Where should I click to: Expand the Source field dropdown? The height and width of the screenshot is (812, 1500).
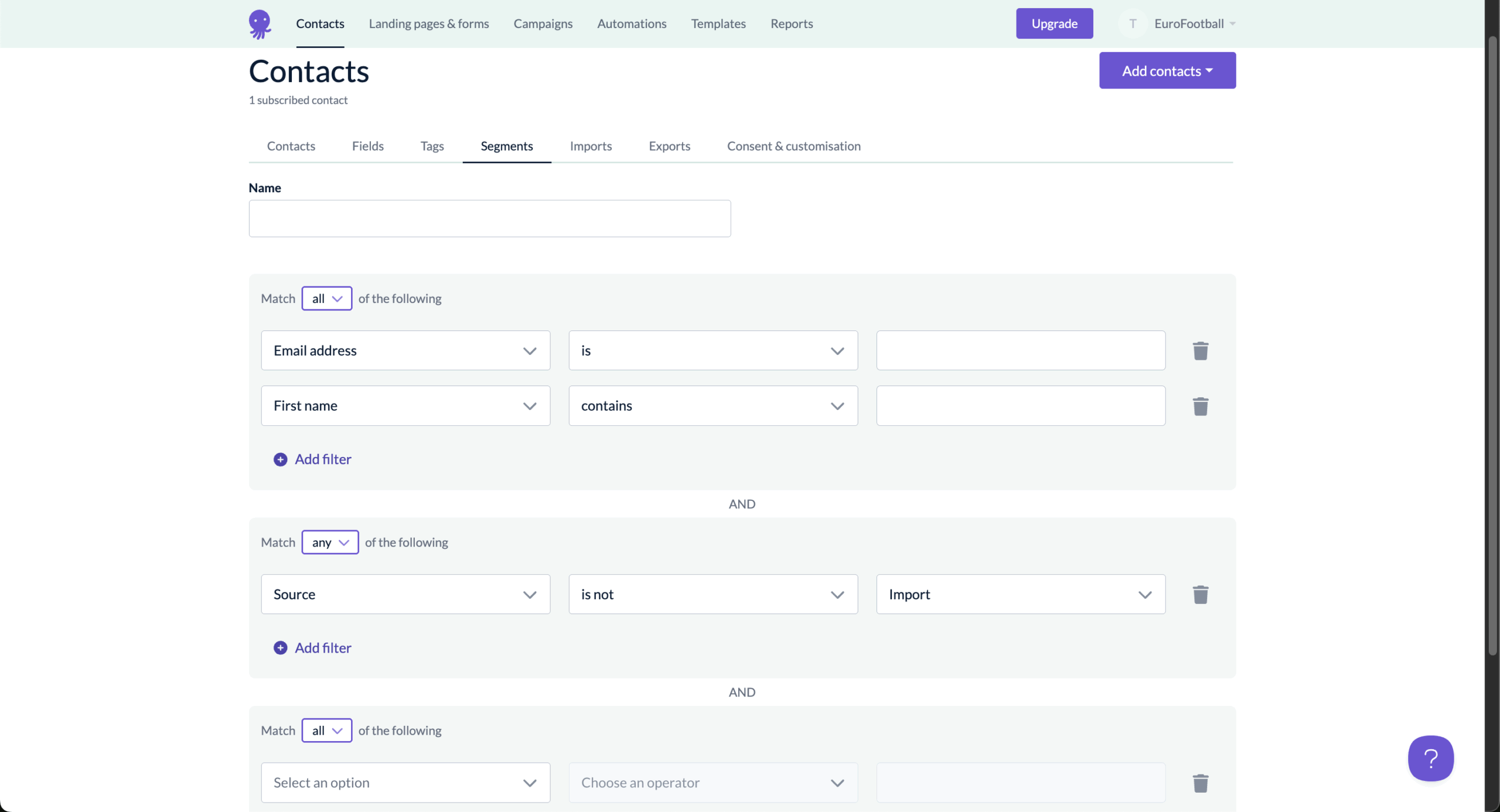point(405,594)
